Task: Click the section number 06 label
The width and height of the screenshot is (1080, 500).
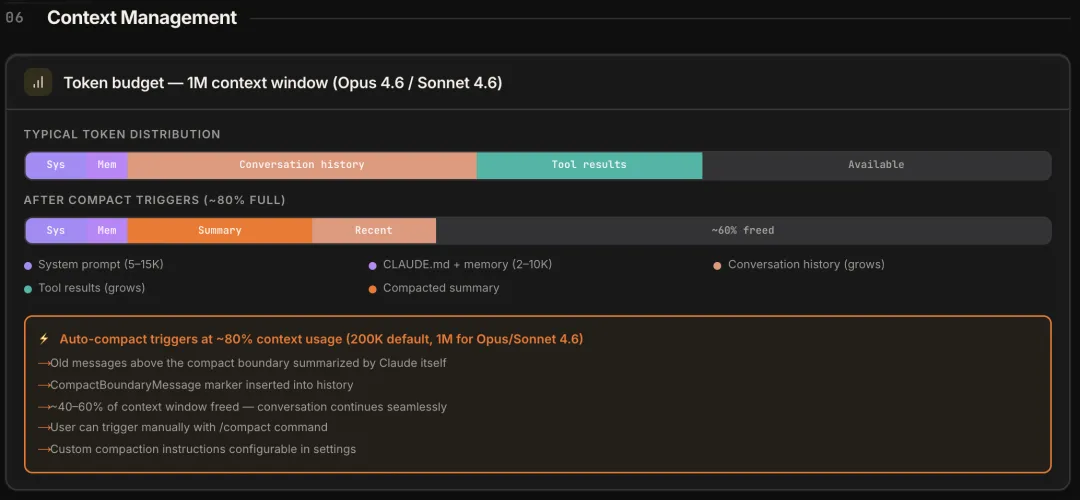Action: [15, 18]
